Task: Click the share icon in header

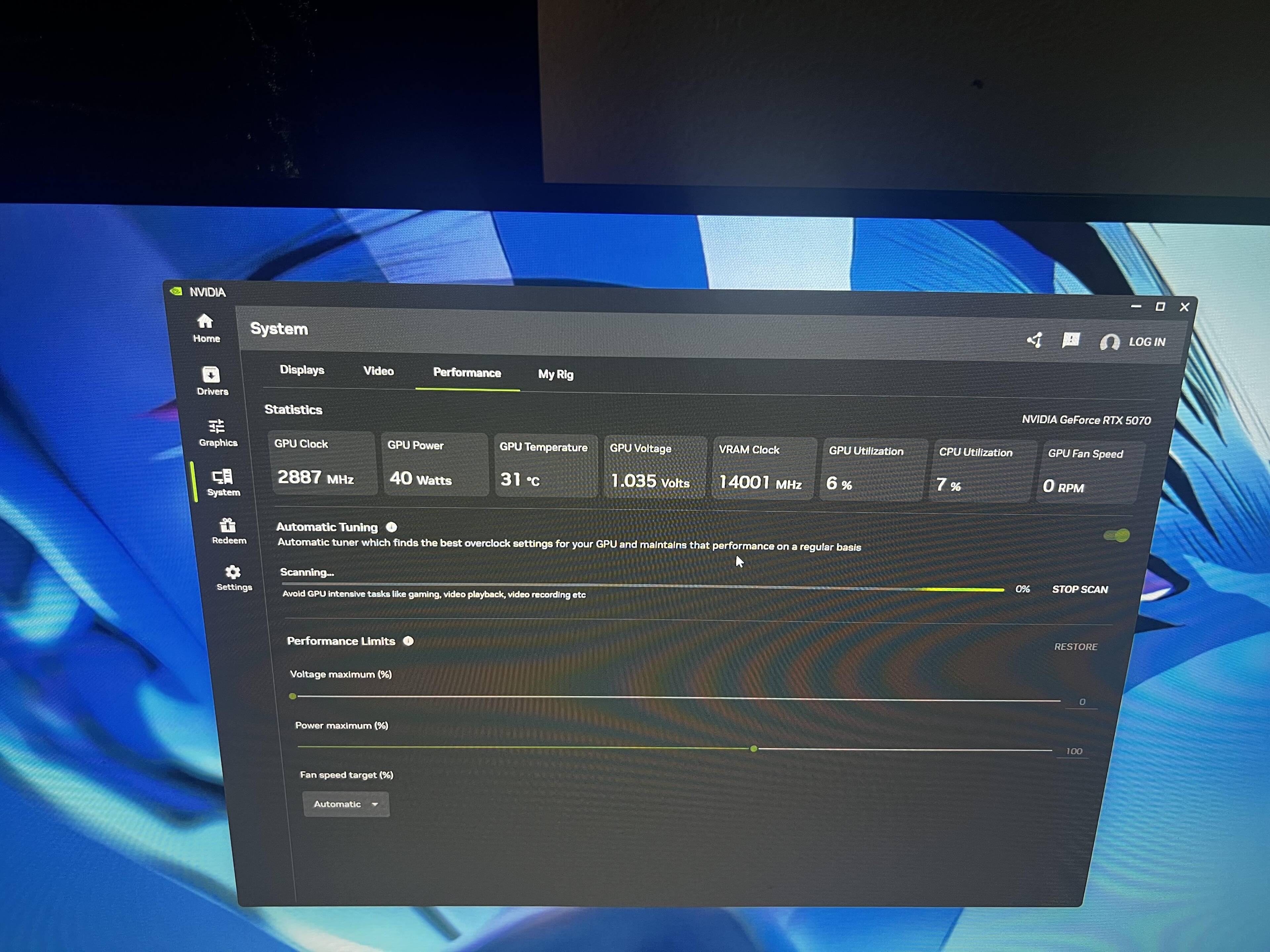Action: tap(1035, 340)
